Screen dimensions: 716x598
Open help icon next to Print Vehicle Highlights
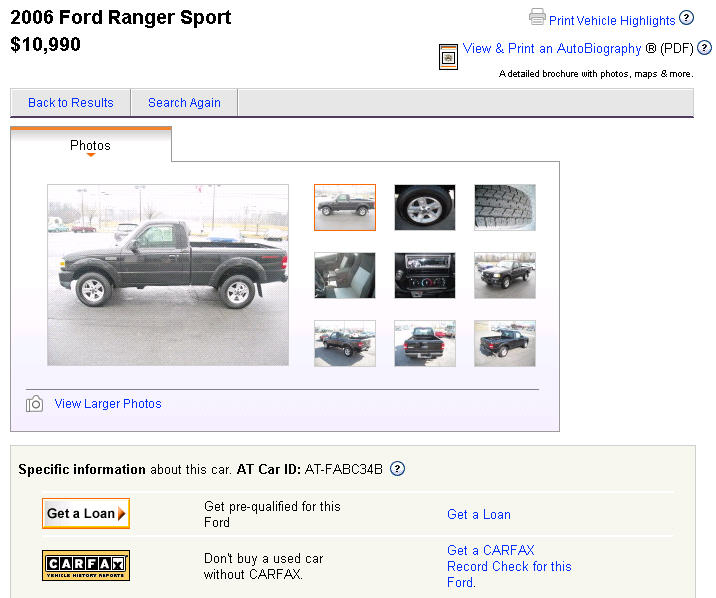click(x=686, y=18)
